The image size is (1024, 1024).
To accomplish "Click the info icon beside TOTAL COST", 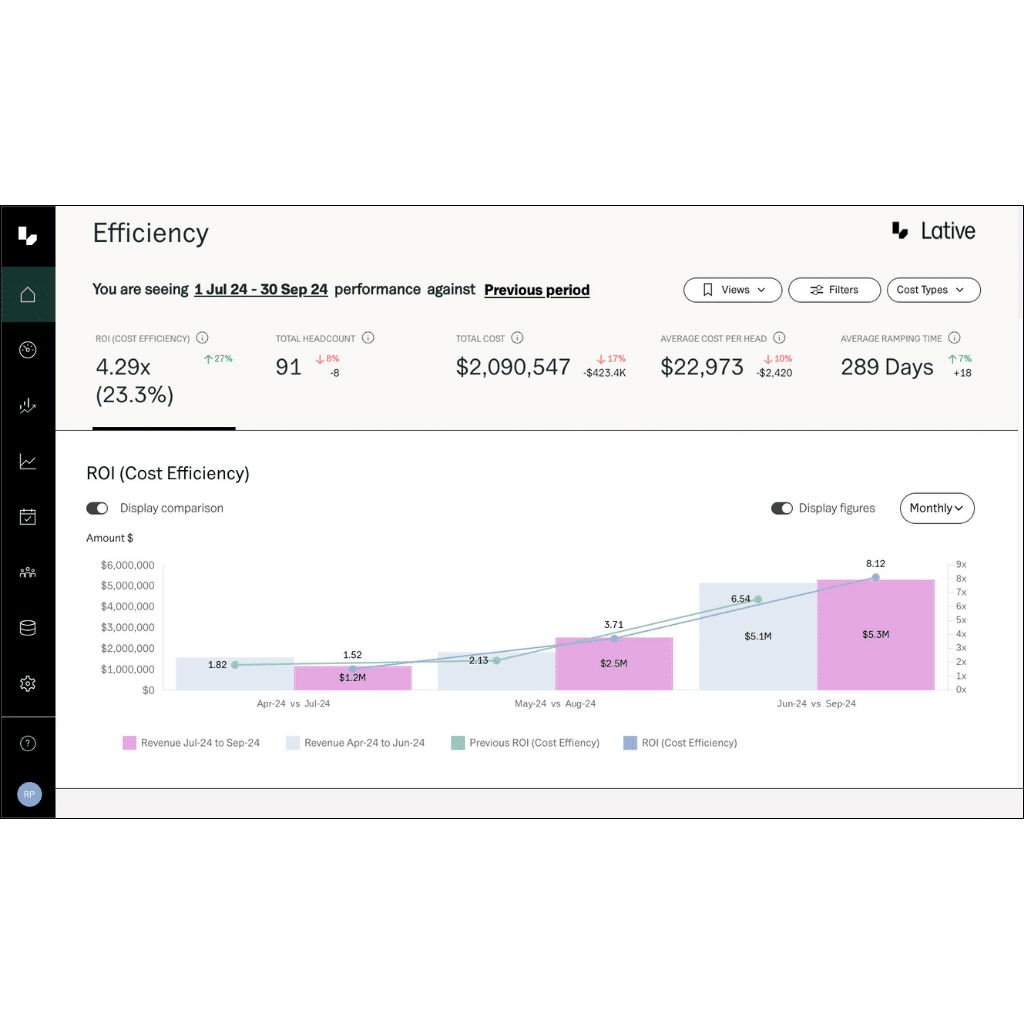I will point(517,338).
